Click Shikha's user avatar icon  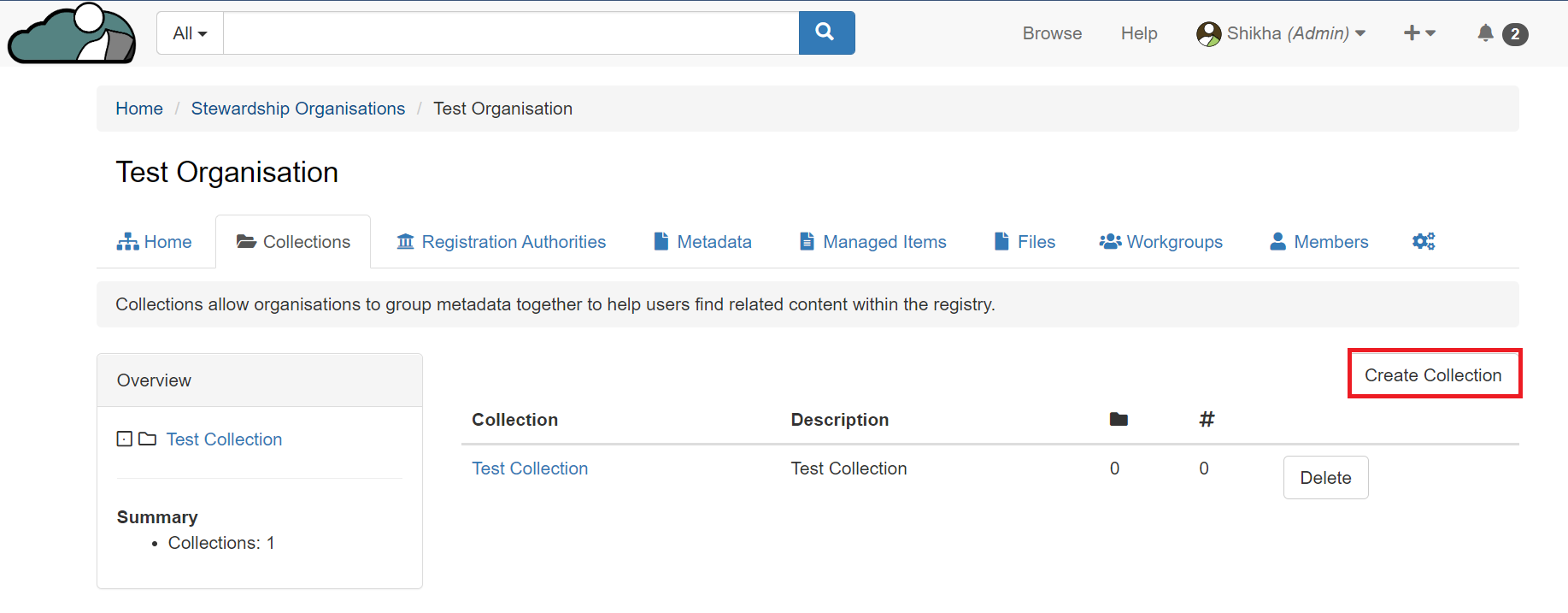pos(1208,33)
